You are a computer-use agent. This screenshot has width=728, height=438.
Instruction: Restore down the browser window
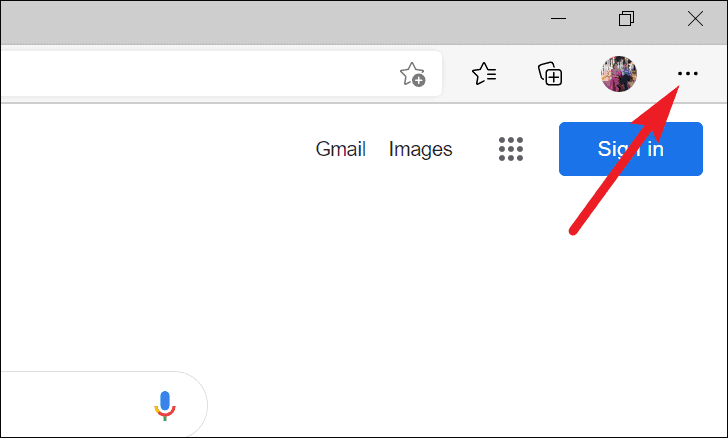click(626, 19)
